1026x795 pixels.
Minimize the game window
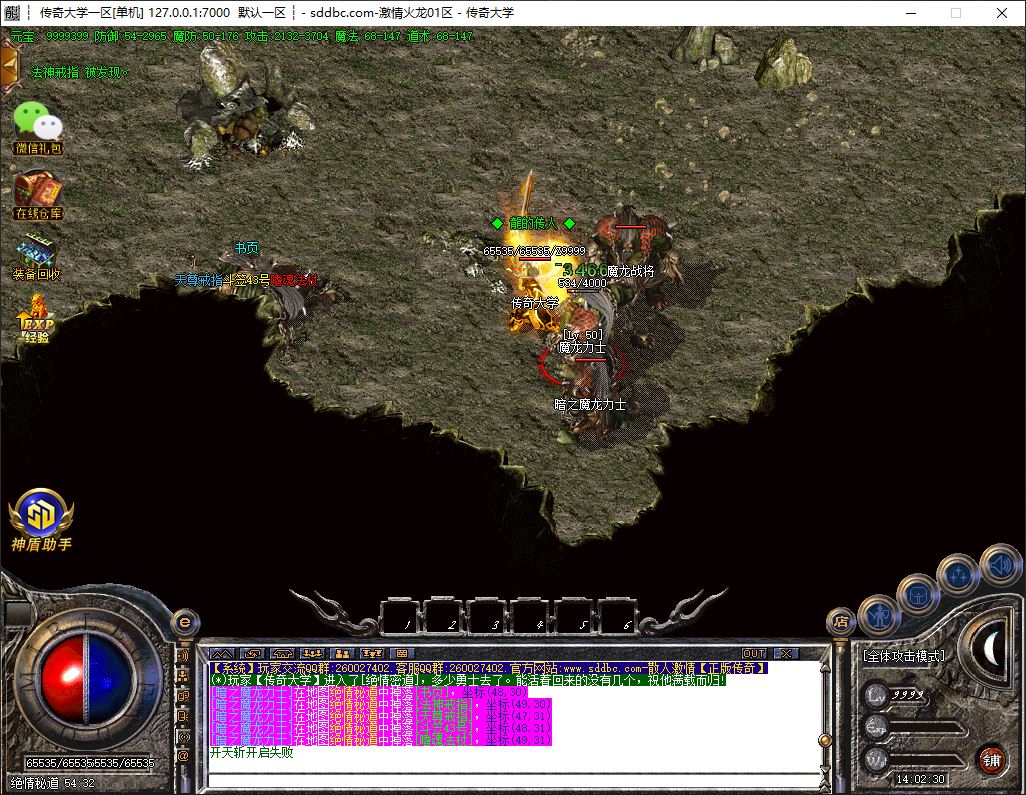coord(911,12)
